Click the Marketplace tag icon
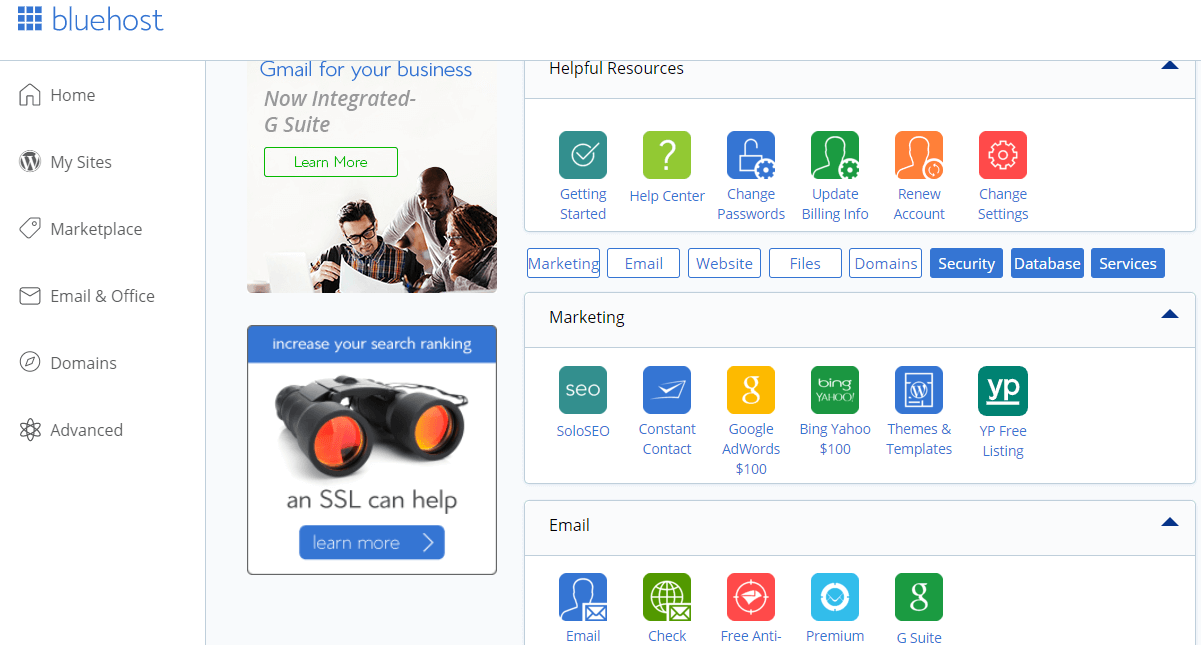Image resolution: width=1201 pixels, height=645 pixels. tap(30, 228)
